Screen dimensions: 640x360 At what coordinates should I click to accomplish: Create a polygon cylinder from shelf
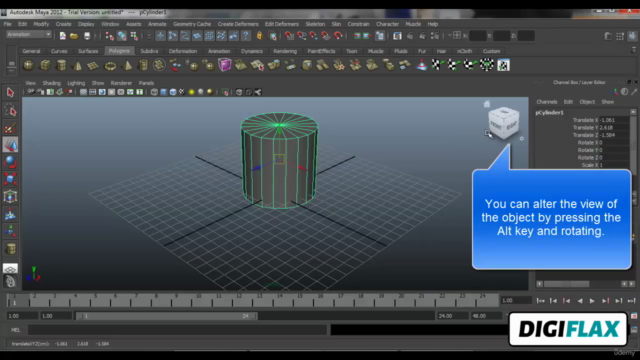[61, 65]
